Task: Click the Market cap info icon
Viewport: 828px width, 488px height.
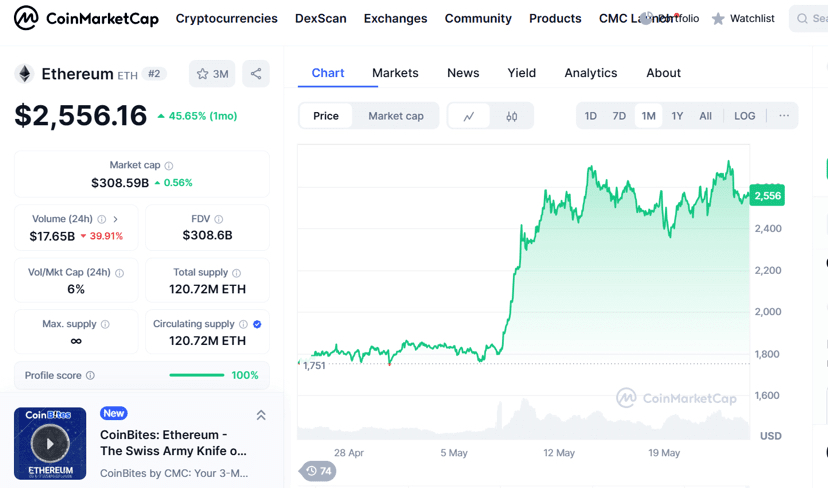Action: coord(169,166)
